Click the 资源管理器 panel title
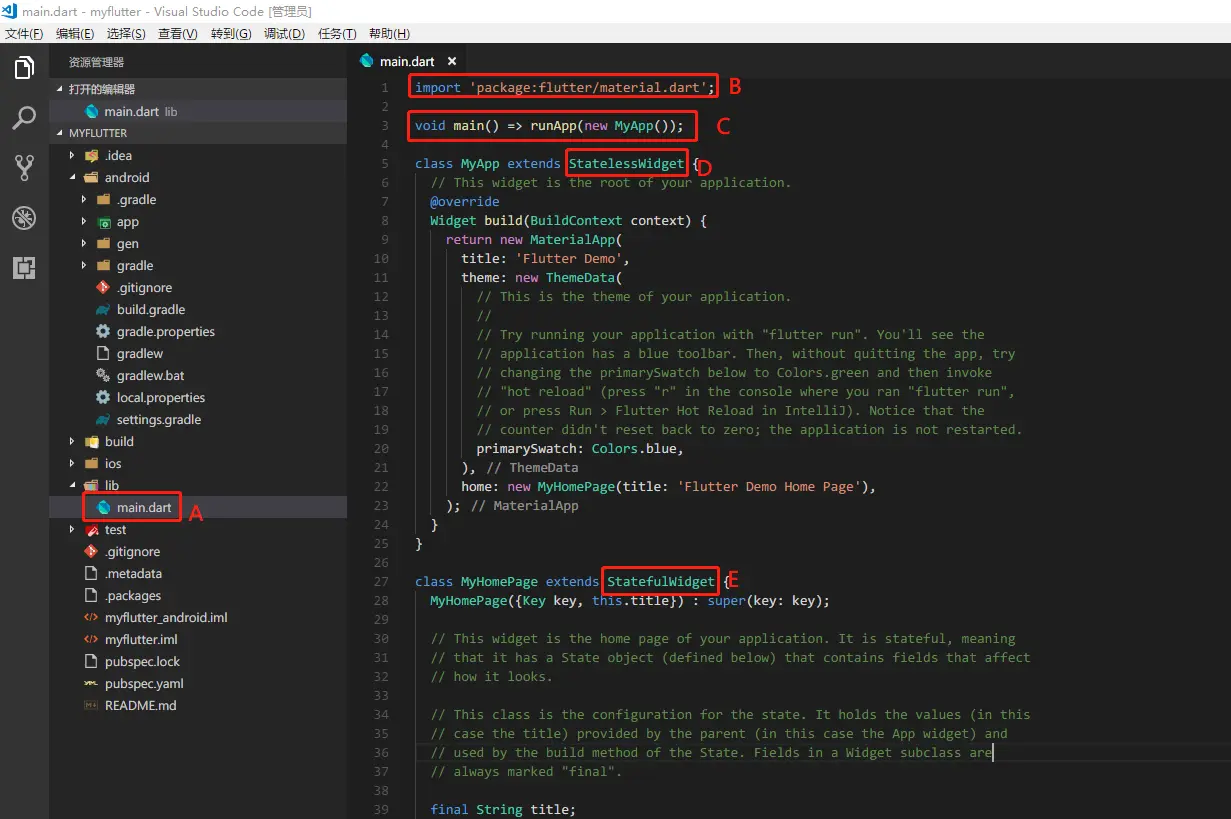1231x819 pixels. pyautogui.click(x=96, y=62)
